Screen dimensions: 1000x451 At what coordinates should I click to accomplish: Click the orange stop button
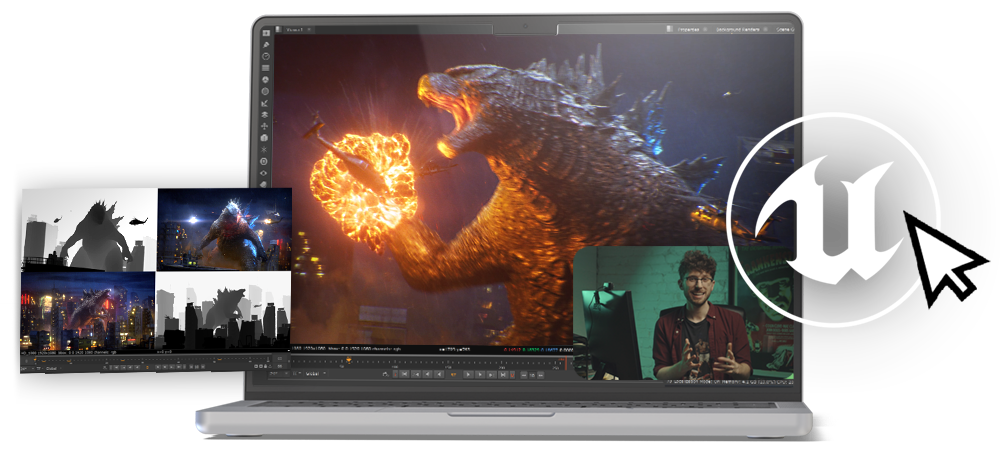[x=453, y=374]
